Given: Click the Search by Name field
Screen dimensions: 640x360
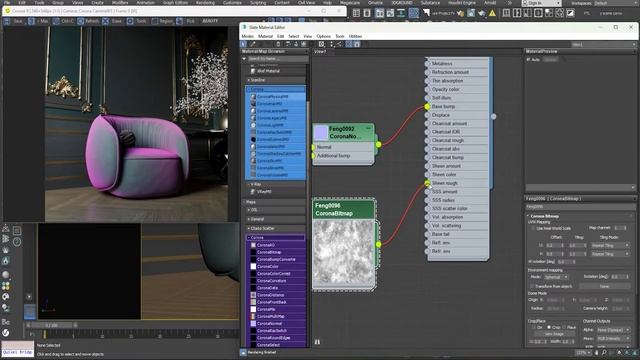Looking at the screenshot, I should point(278,59).
